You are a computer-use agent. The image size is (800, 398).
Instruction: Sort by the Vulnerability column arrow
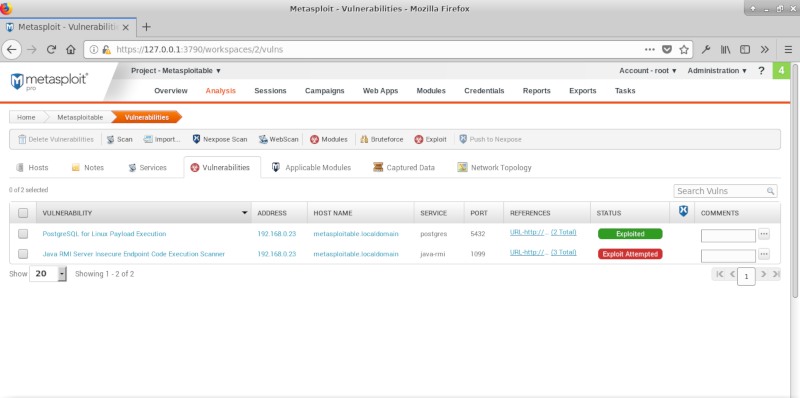(244, 213)
